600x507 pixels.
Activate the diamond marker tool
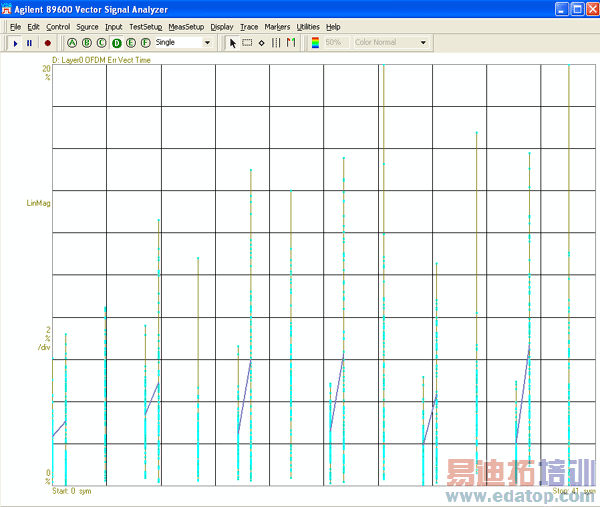coord(262,43)
